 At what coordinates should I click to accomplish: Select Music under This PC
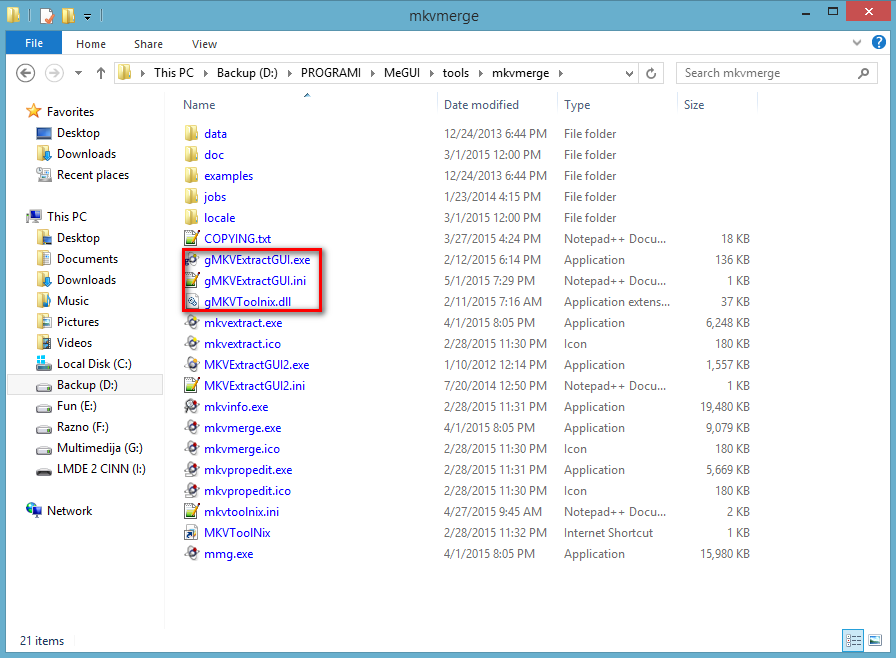click(x=73, y=300)
